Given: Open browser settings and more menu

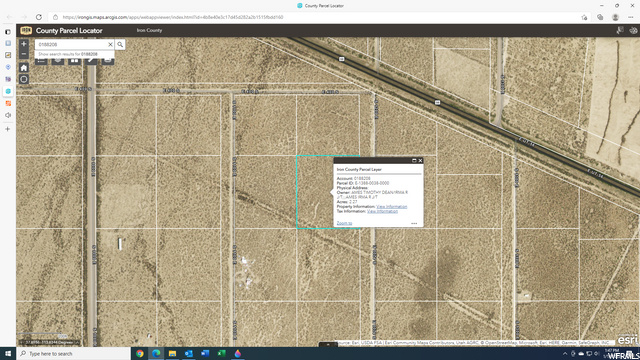Looking at the screenshot, I should tap(631, 17).
